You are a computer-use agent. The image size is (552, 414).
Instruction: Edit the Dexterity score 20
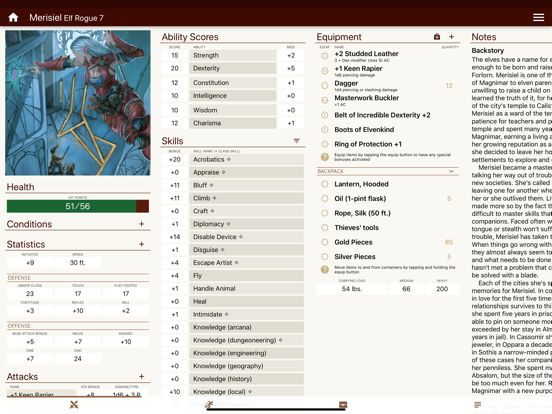coord(175,68)
